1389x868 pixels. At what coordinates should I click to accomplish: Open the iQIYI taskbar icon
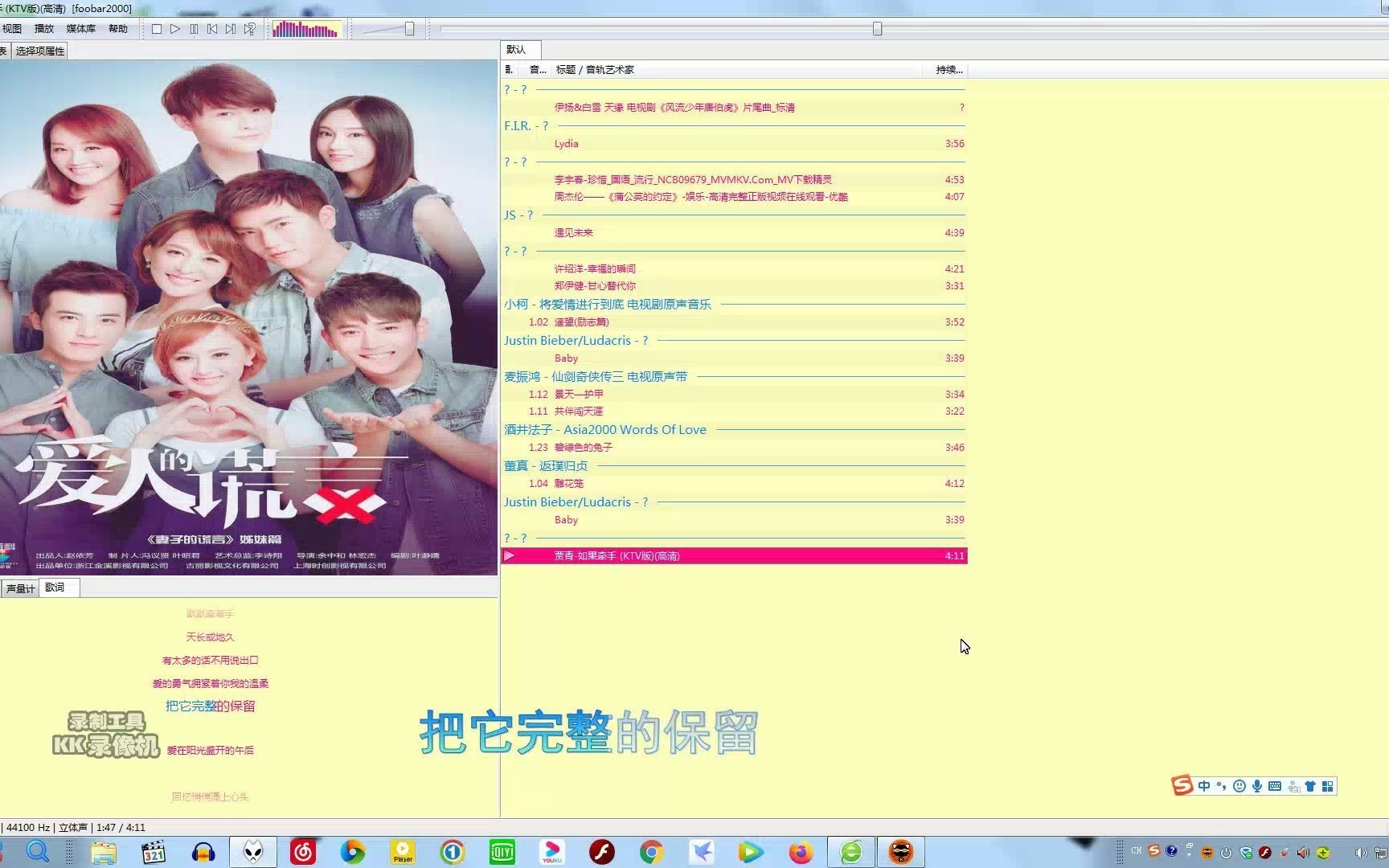pos(502,852)
